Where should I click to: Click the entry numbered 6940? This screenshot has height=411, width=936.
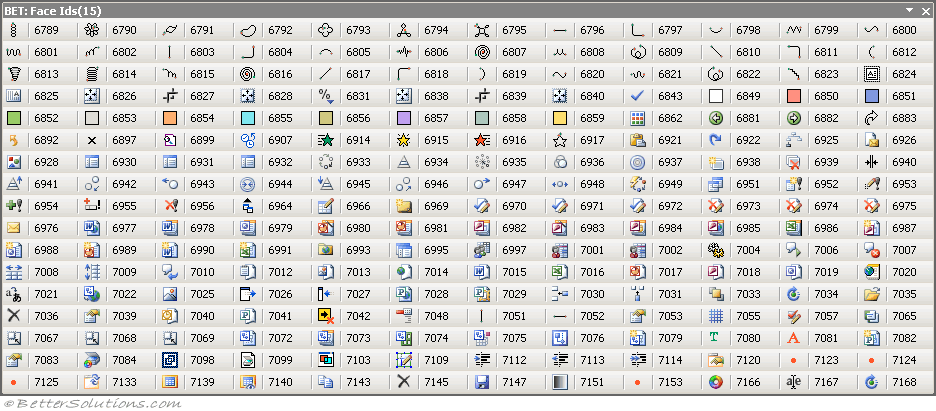click(x=904, y=162)
